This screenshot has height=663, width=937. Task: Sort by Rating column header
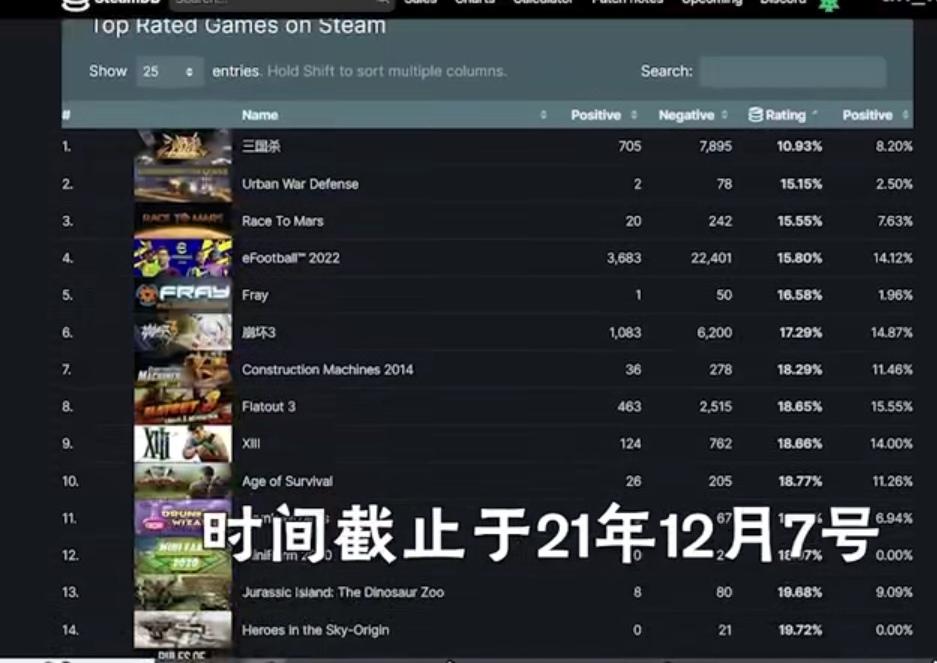(x=785, y=115)
